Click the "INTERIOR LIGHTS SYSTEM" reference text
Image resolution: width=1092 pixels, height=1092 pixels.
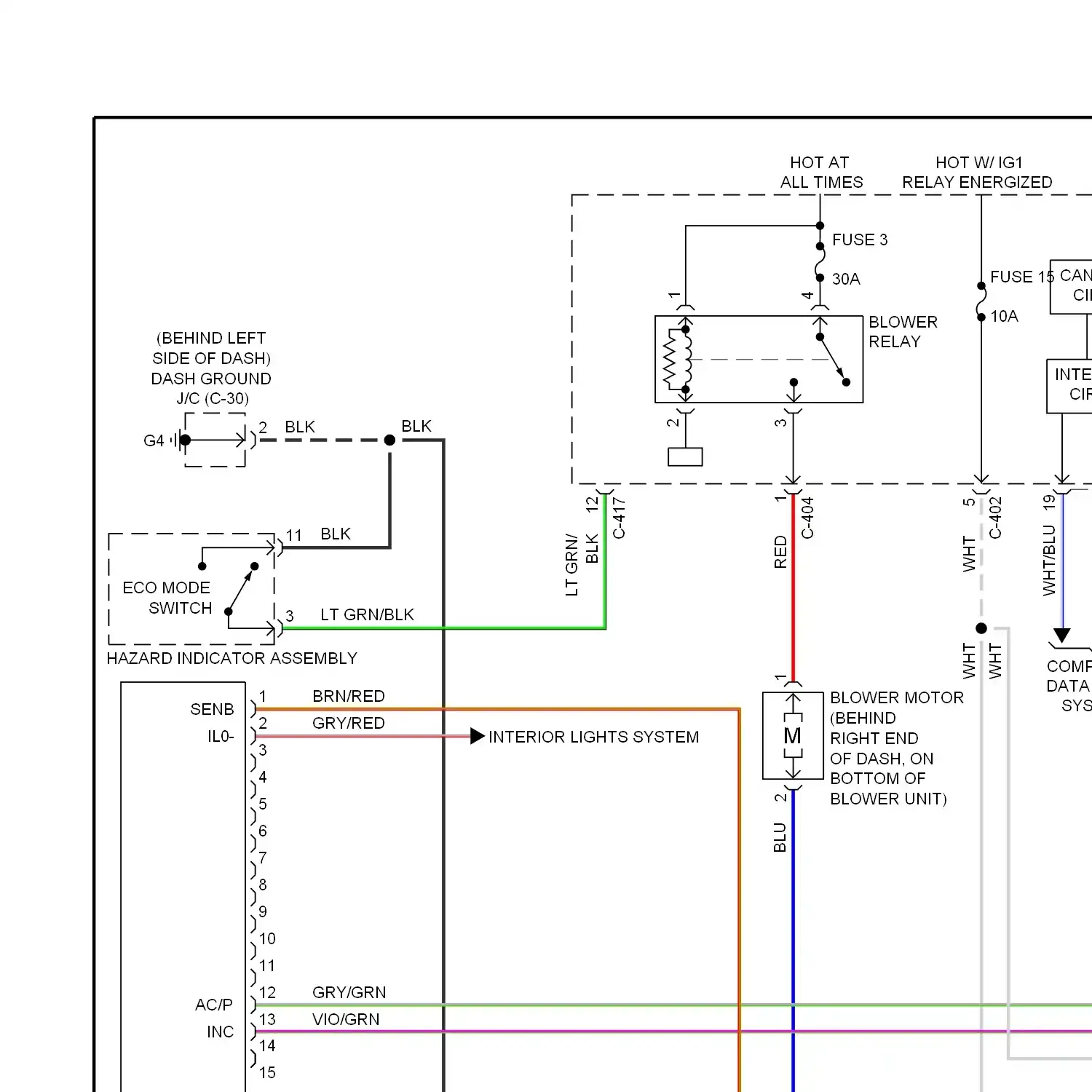[x=593, y=737]
